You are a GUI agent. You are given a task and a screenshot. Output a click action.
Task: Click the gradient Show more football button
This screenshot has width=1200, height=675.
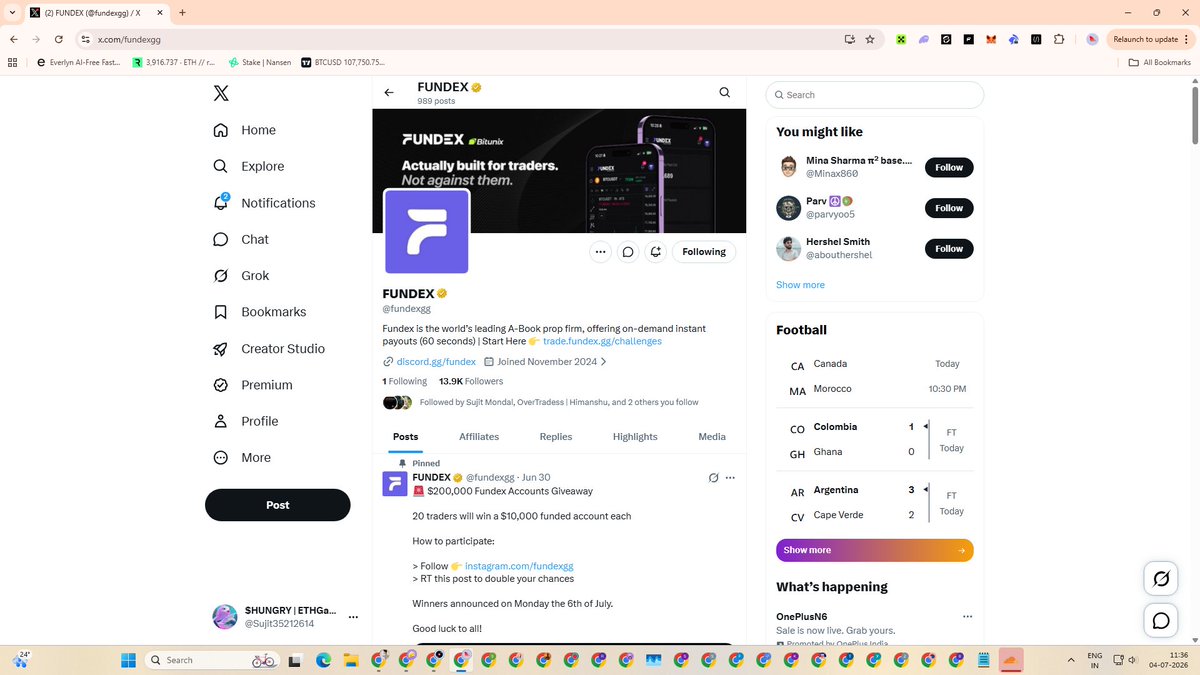[x=875, y=550]
